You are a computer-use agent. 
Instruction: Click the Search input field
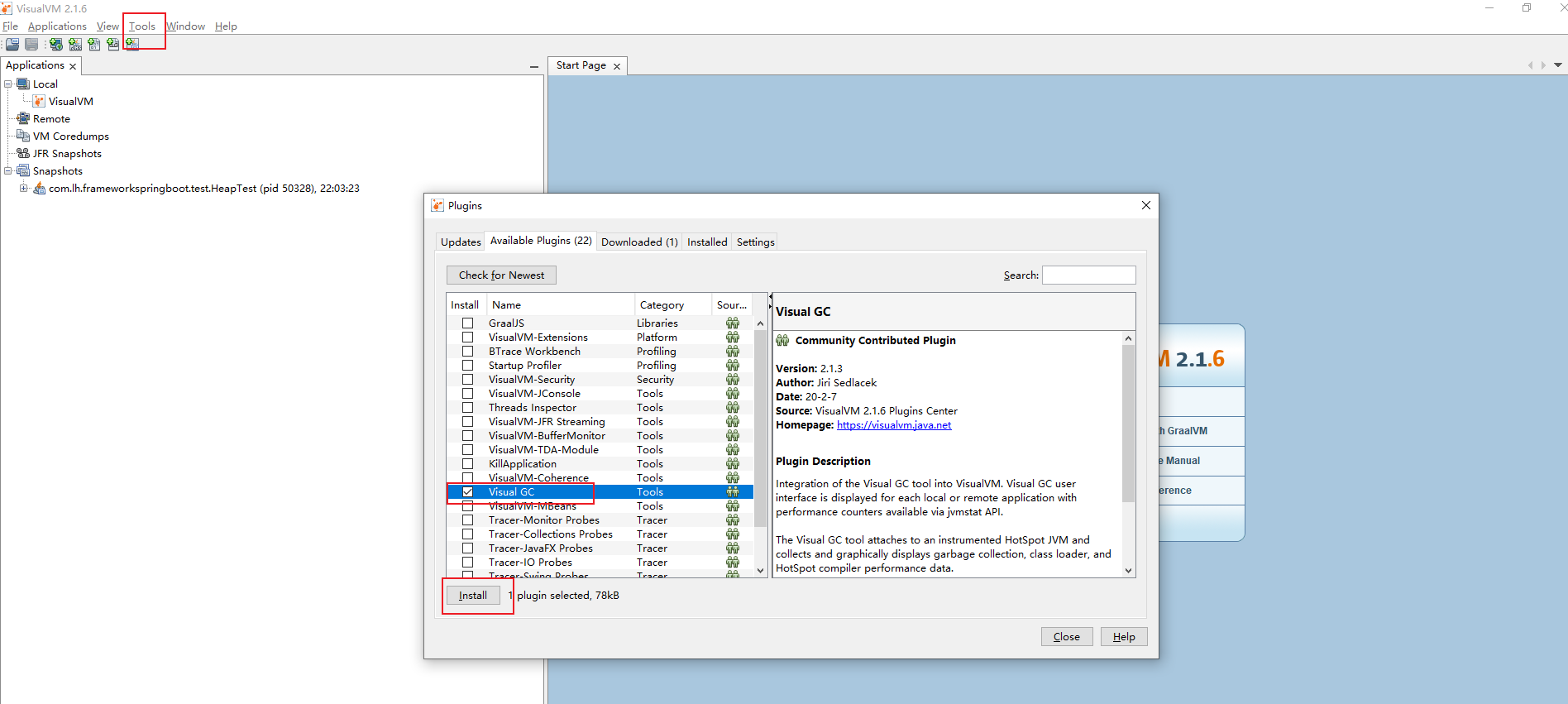coord(1088,275)
